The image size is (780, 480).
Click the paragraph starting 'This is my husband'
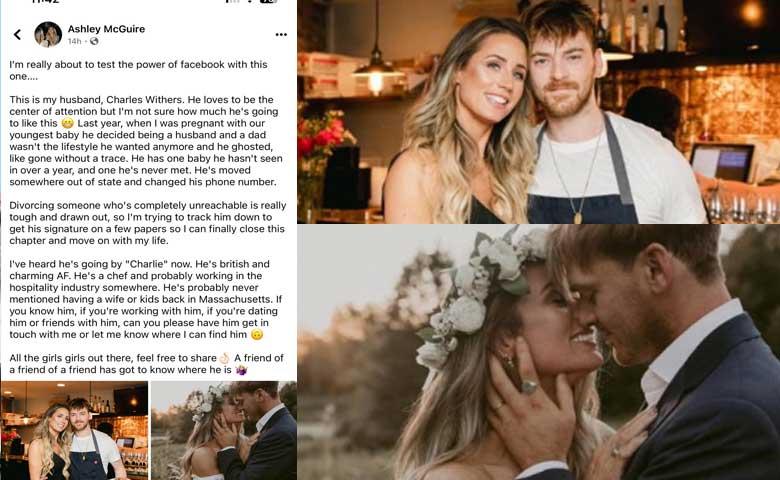click(x=146, y=141)
